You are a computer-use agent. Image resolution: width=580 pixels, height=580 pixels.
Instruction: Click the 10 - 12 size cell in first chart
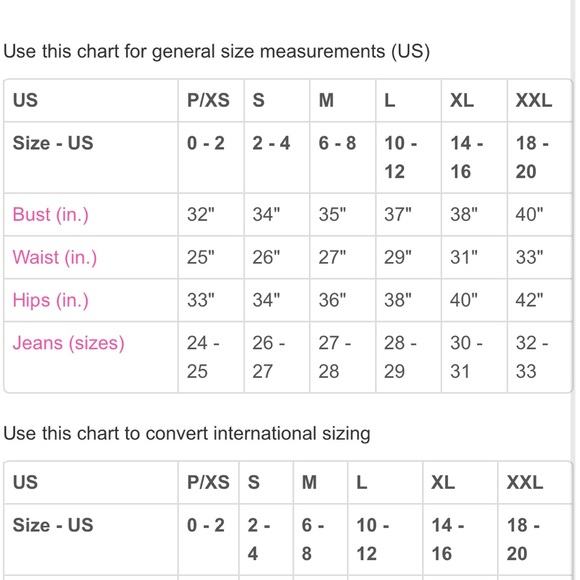coord(408,157)
